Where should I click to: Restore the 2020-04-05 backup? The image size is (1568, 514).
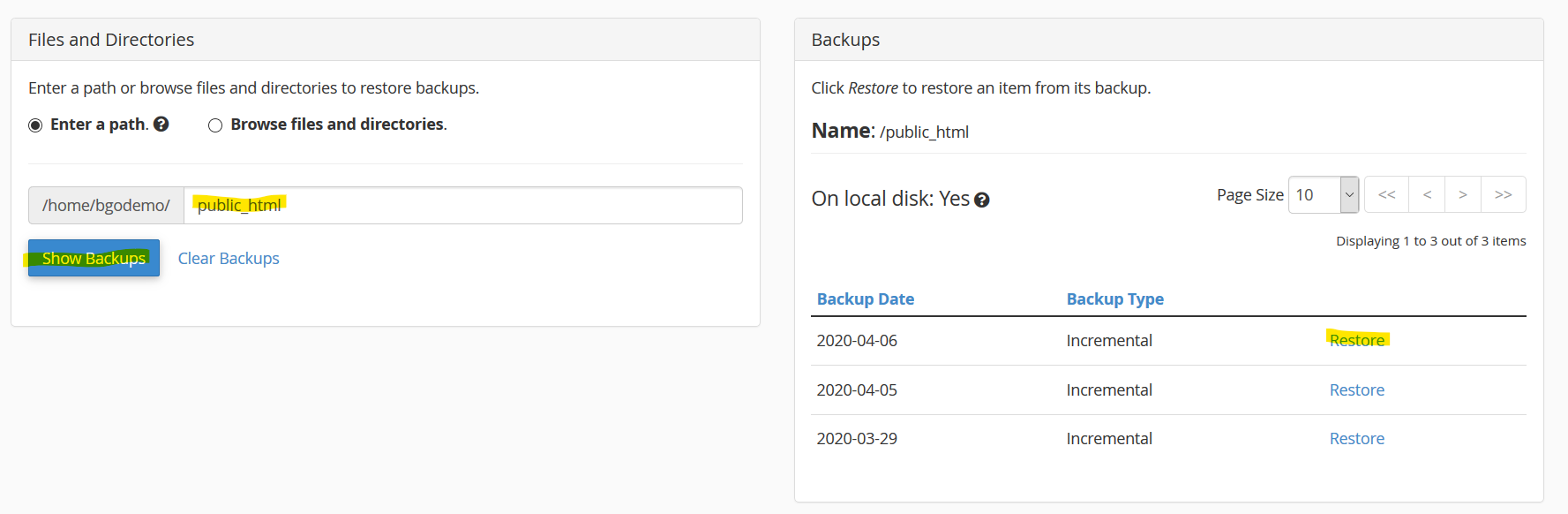pos(1357,389)
